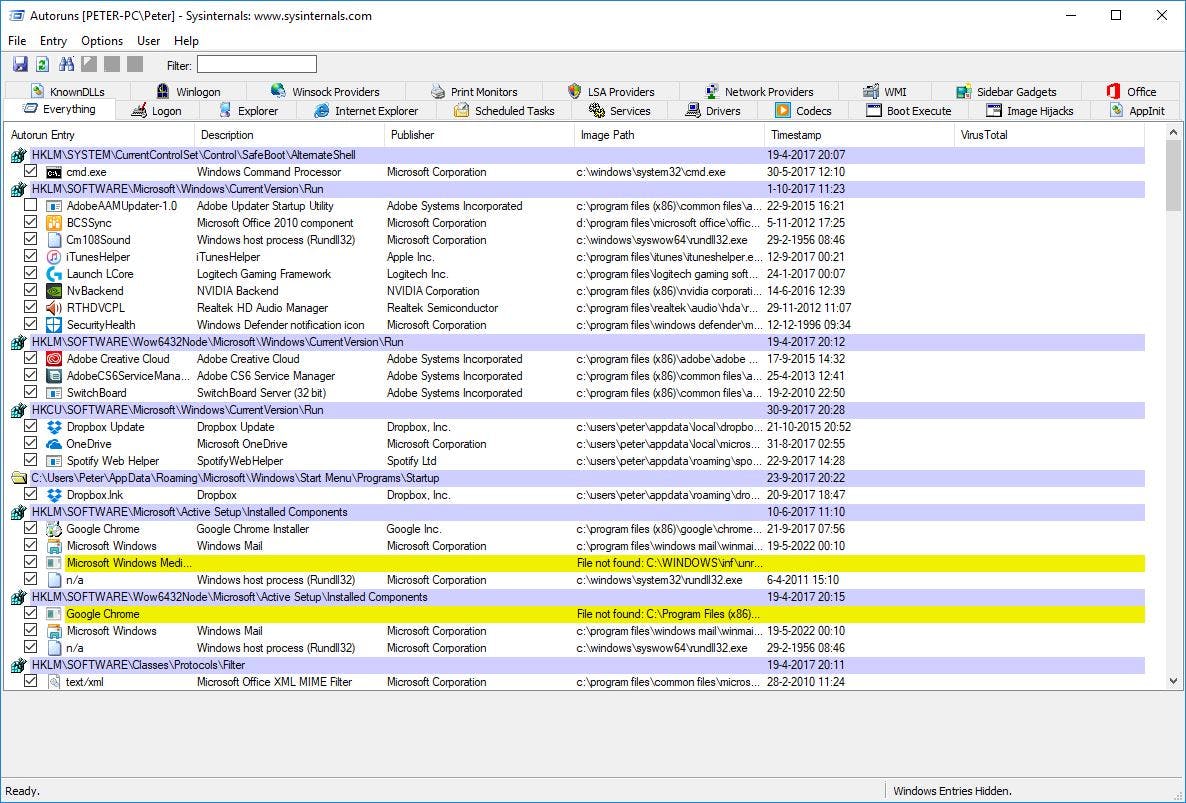Uncheck the cmd.exe autorun entry
This screenshot has width=1186, height=803.
pyautogui.click(x=31, y=172)
